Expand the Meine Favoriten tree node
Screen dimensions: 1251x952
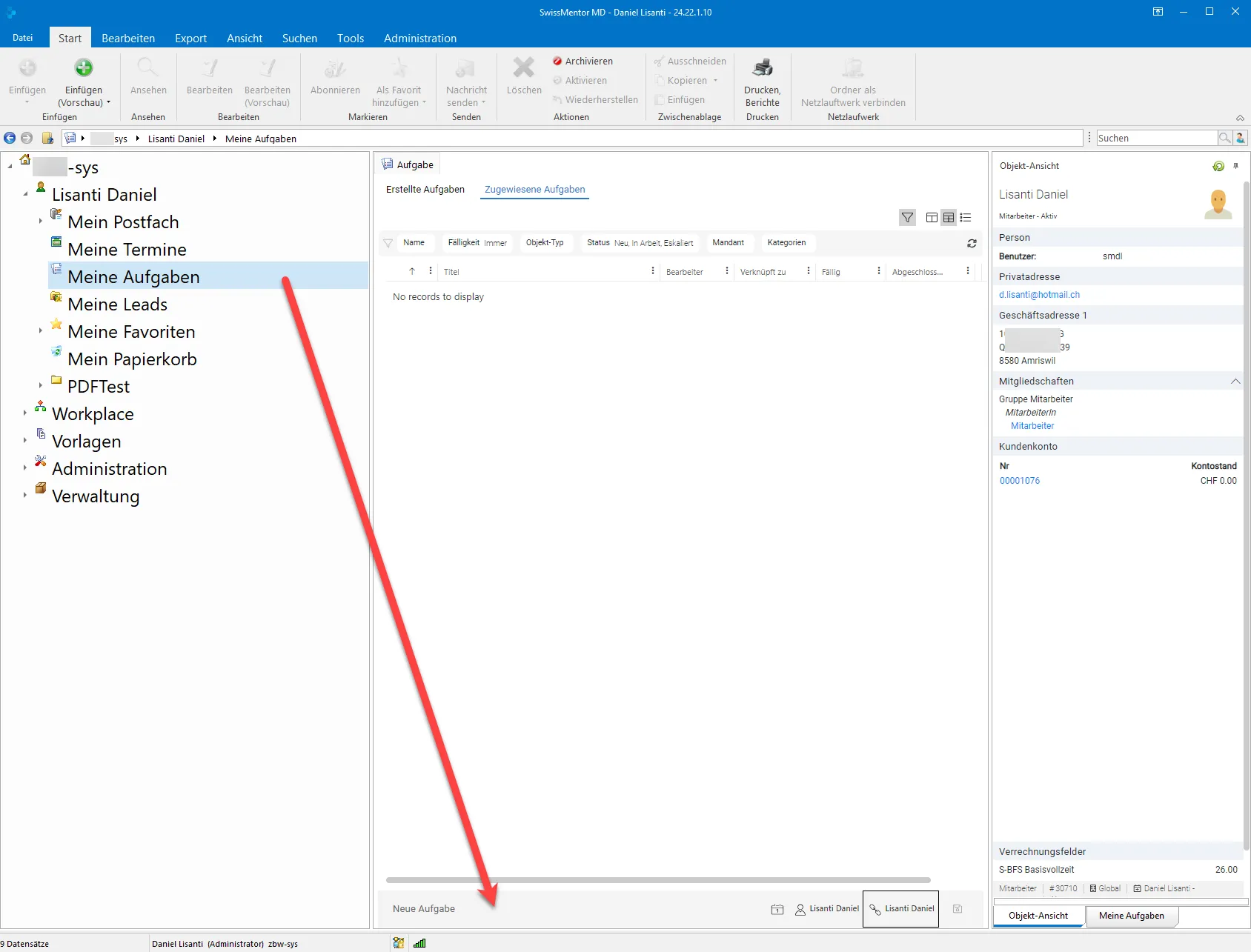click(x=40, y=331)
